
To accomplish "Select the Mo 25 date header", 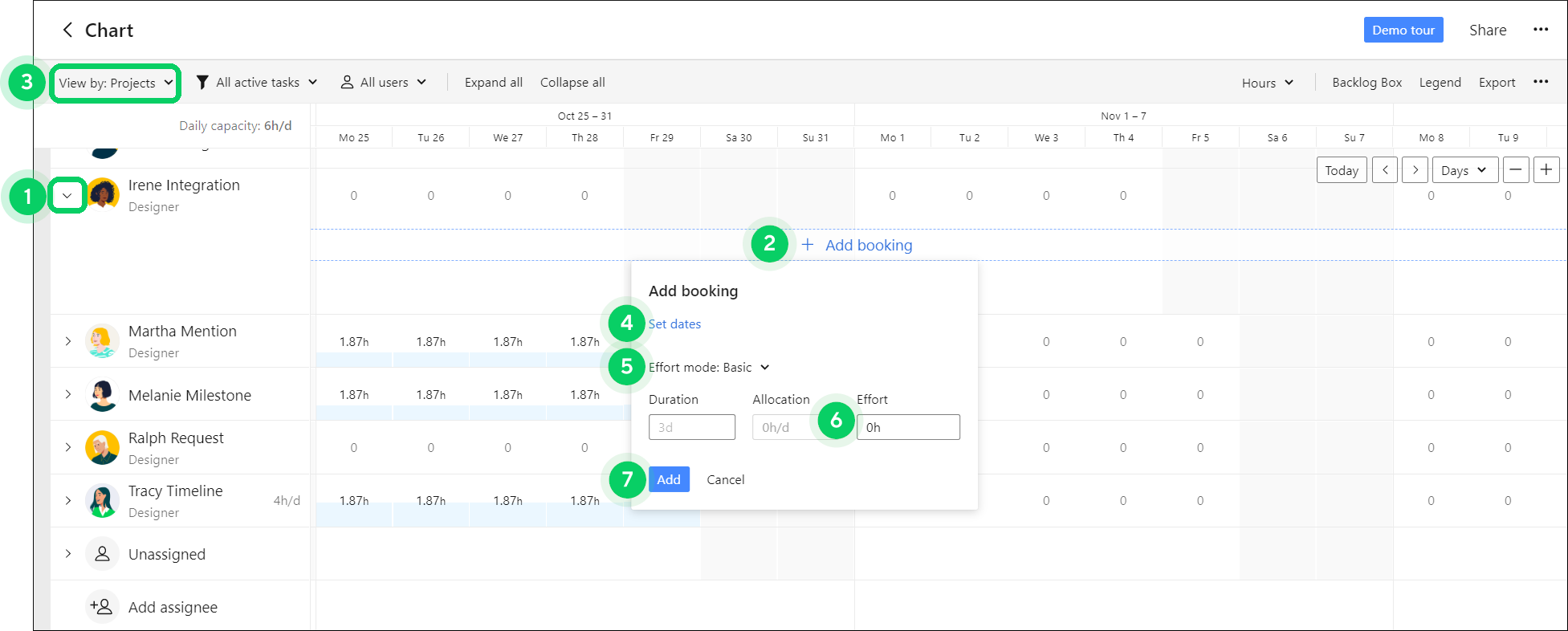I will click(x=354, y=138).
